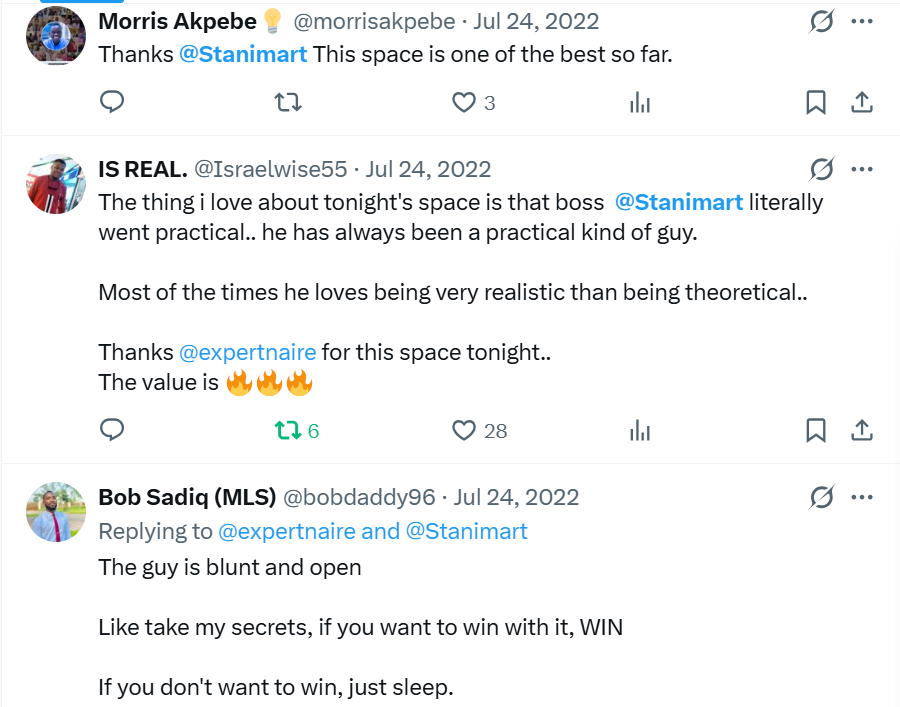Open the more options menu on Bob Sadiq's tweet
Viewport: 900px width, 707px height.
click(862, 497)
